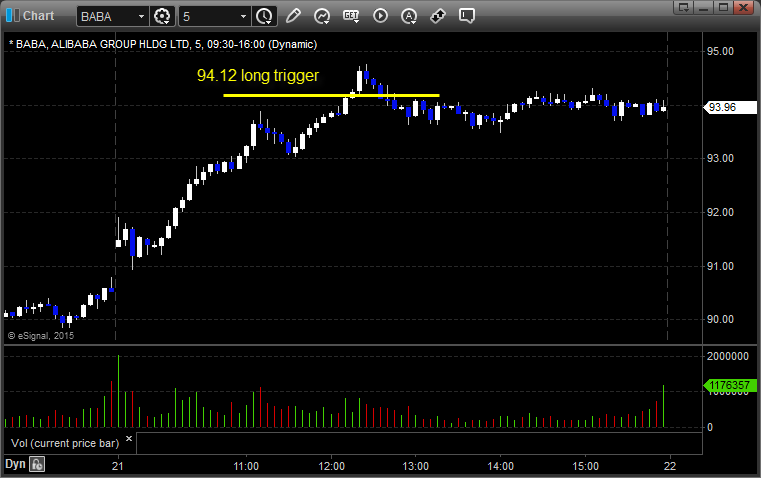
Task: Click the Dyn label at bottom left
Action: click(15, 464)
